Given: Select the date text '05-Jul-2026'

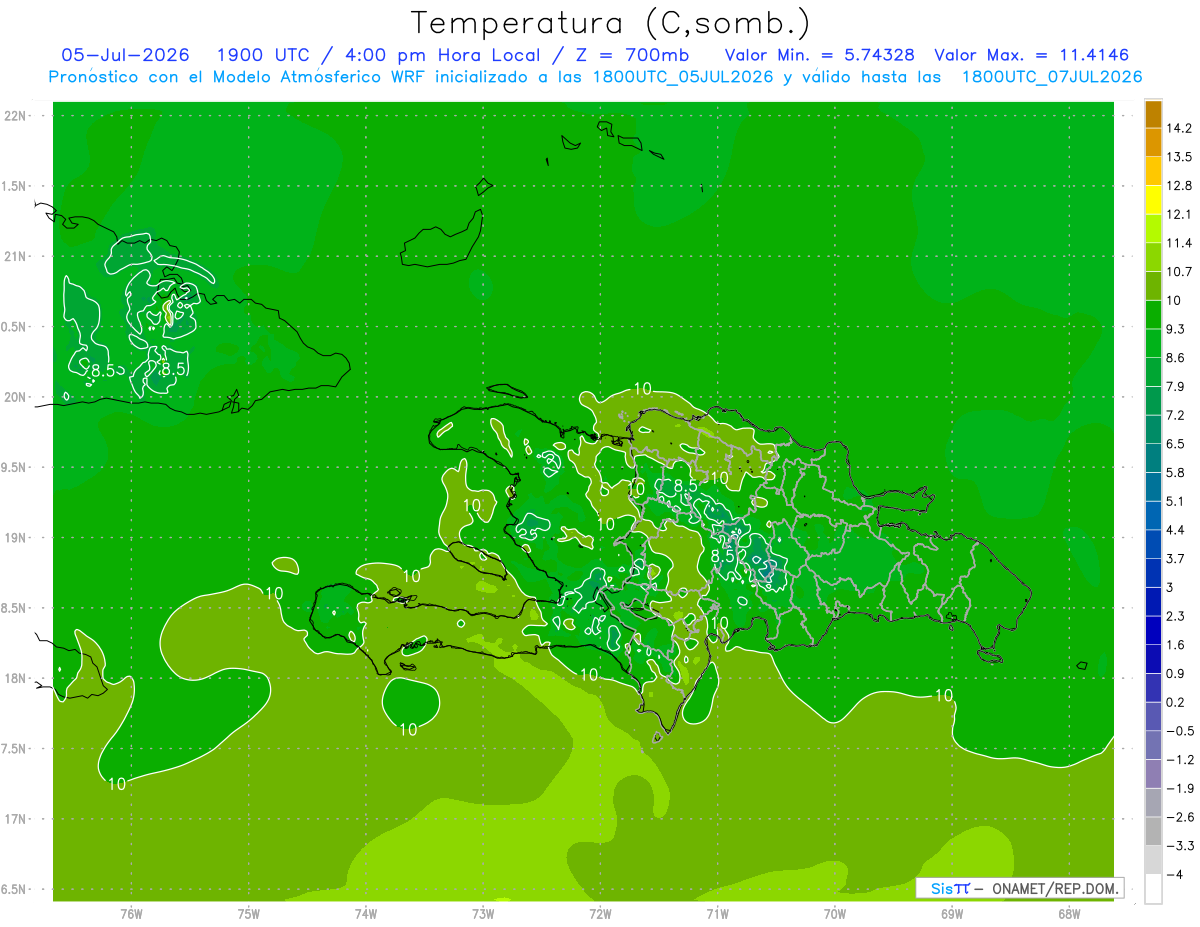Looking at the screenshot, I should (x=125, y=55).
